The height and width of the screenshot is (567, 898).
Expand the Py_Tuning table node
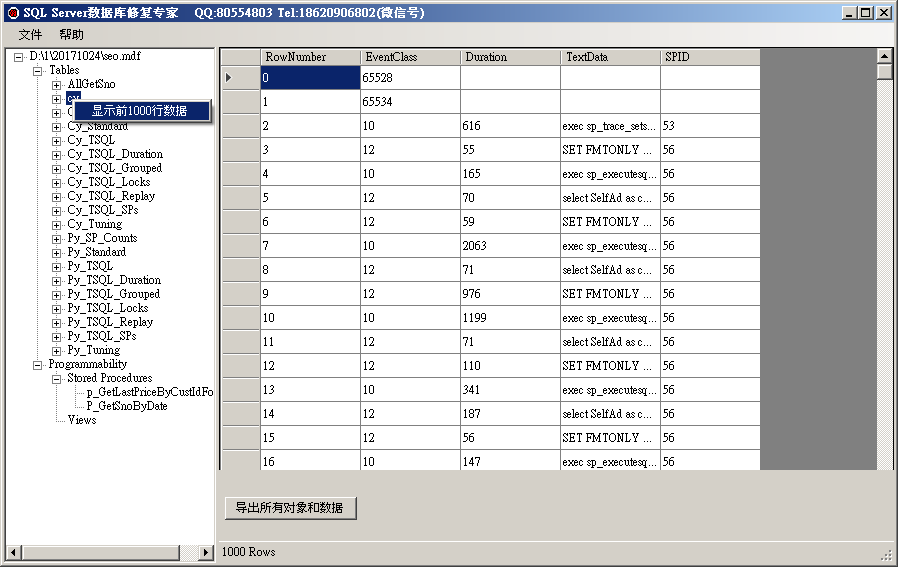point(56,351)
